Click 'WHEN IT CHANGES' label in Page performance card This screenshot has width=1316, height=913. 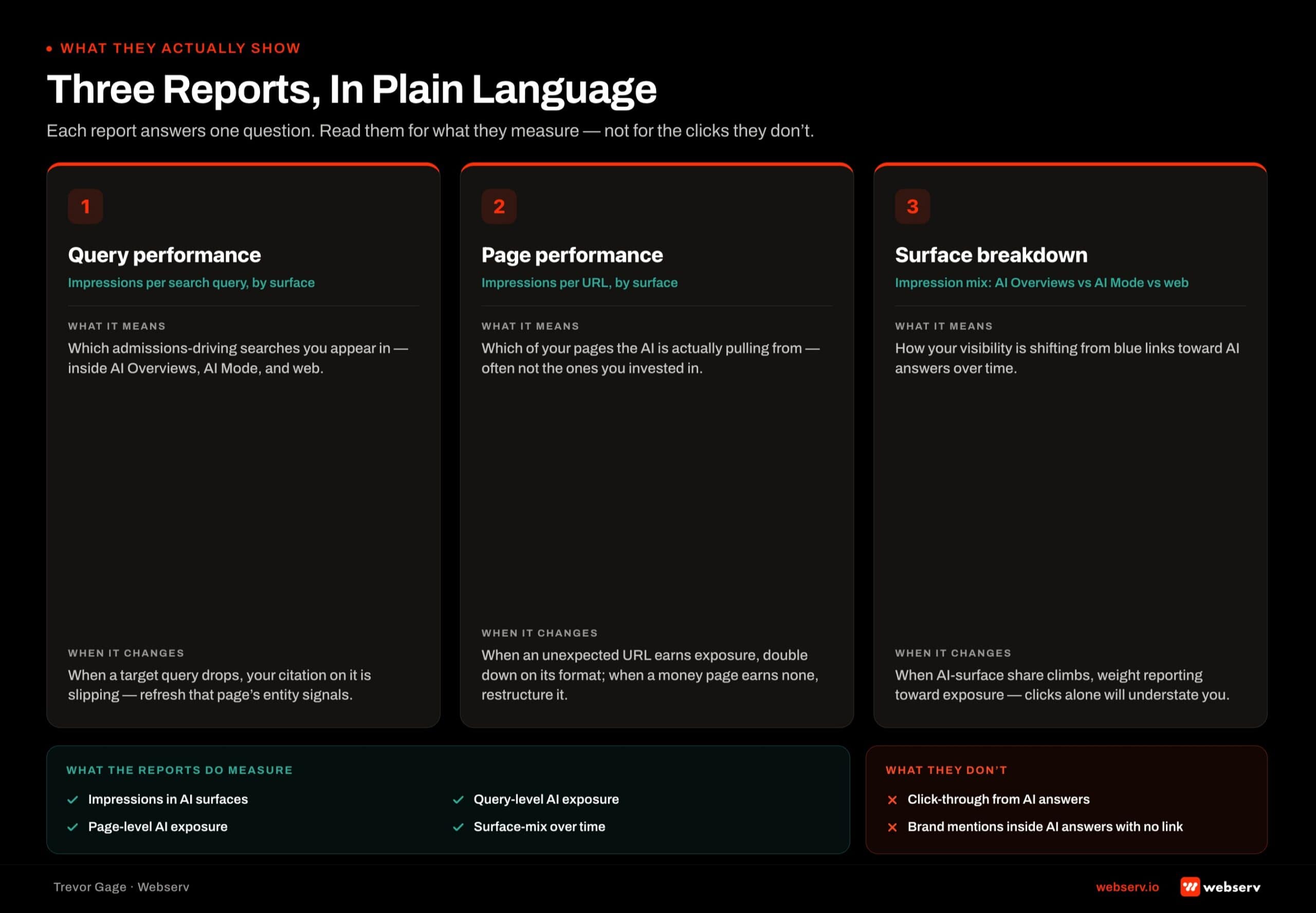tap(539, 633)
